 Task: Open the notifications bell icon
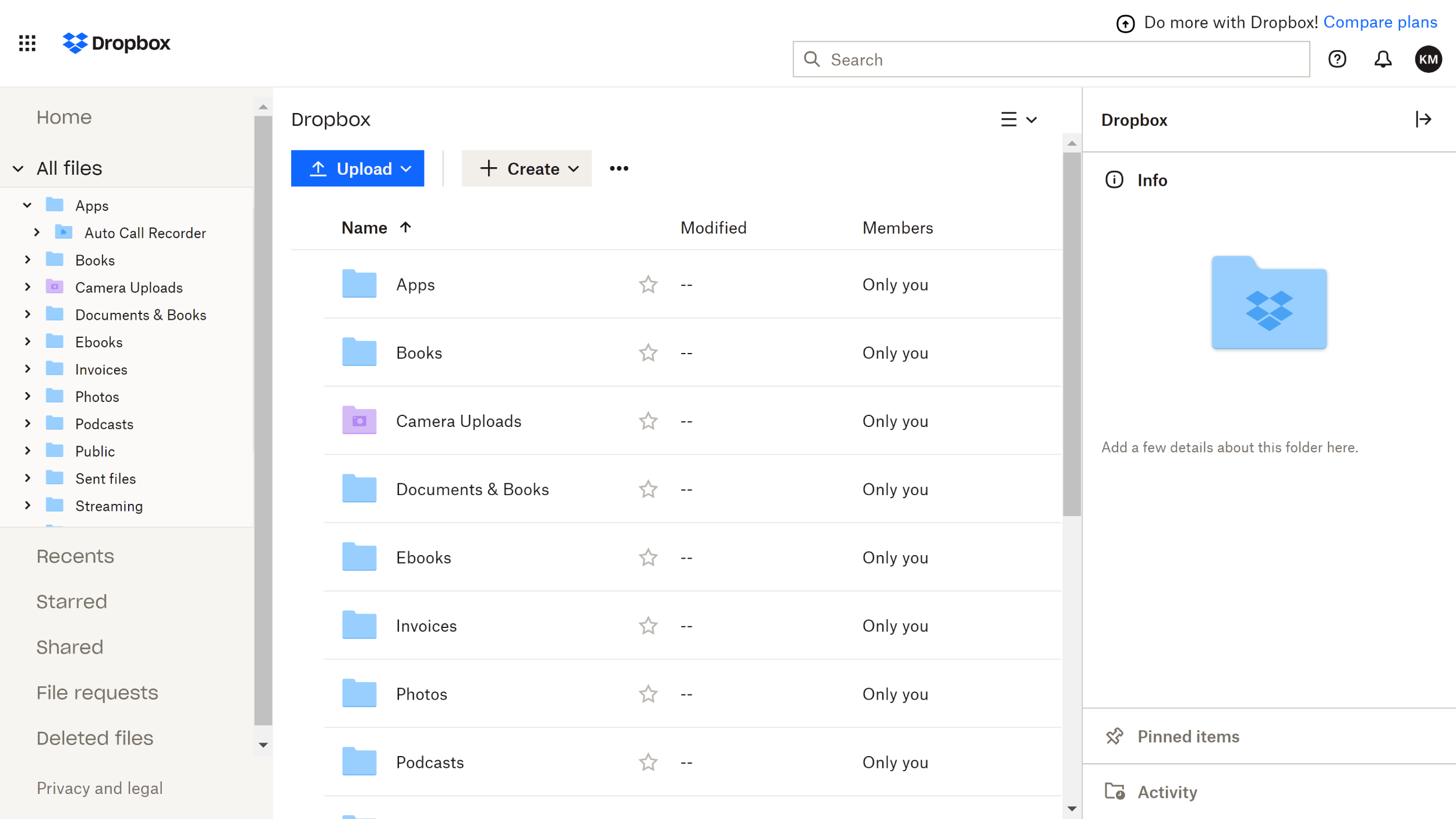pyautogui.click(x=1383, y=59)
